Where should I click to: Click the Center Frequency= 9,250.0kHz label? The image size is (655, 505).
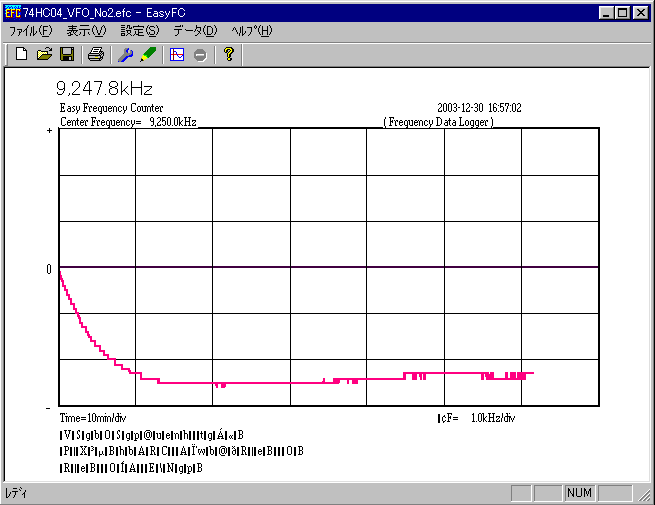click(x=128, y=122)
